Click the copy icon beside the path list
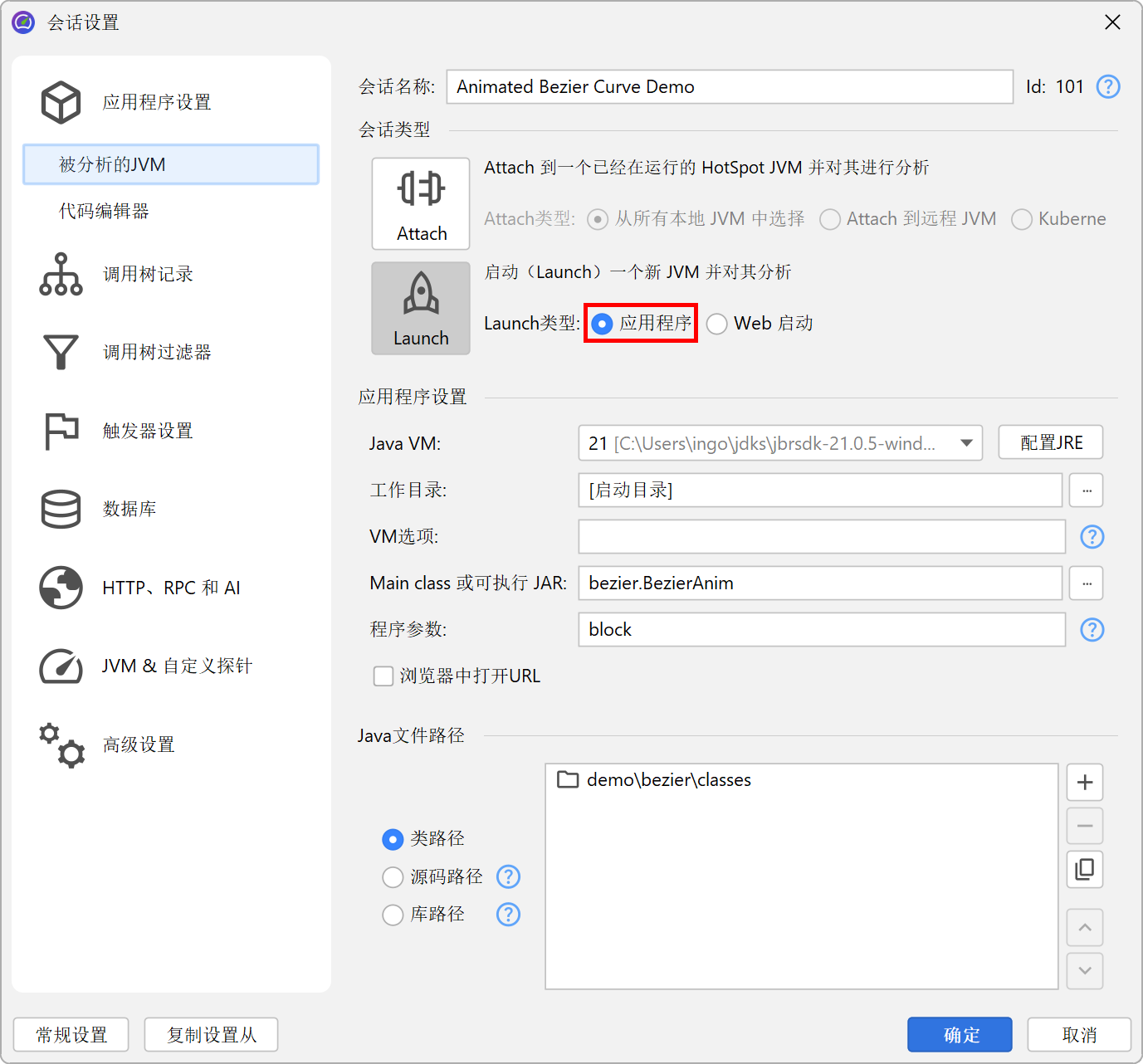This screenshot has height=1064, width=1143. 1084,869
